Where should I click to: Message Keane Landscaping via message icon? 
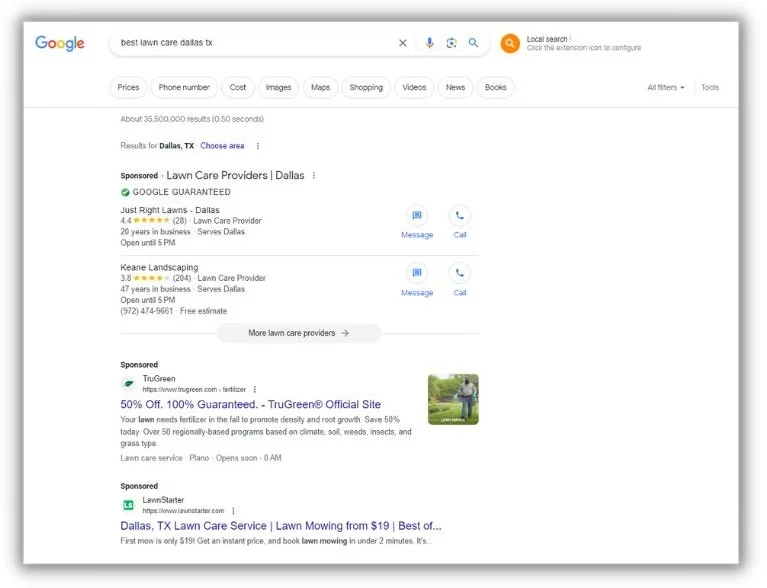coord(417,273)
